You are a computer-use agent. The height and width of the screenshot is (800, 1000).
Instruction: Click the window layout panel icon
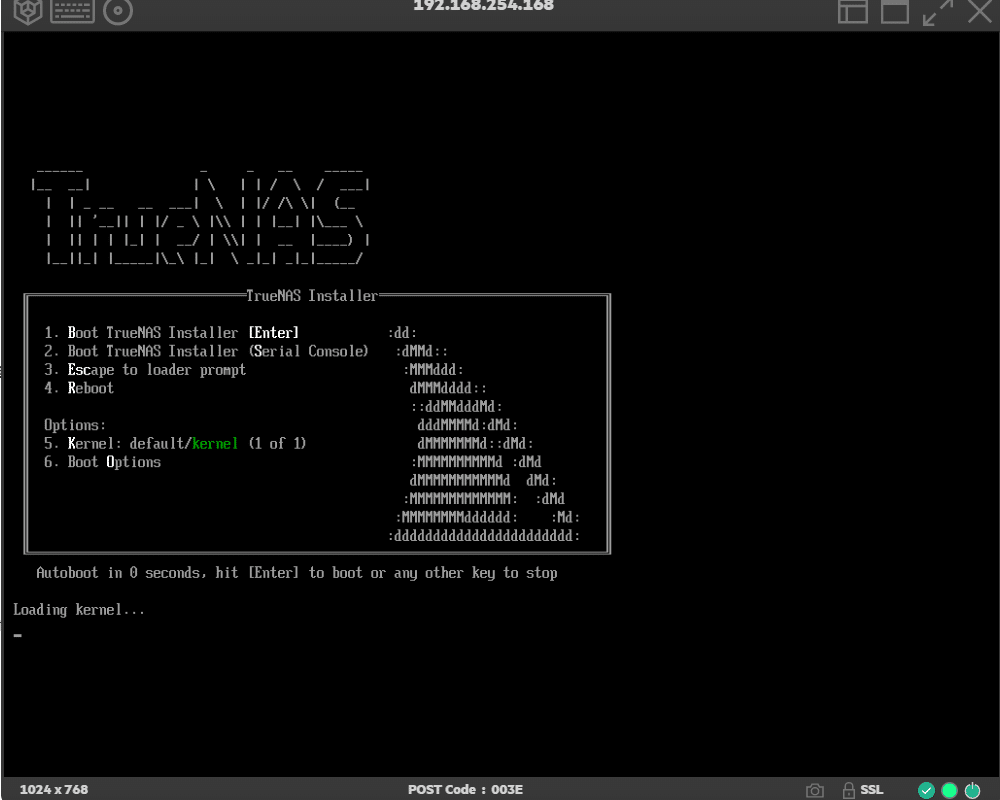[853, 11]
